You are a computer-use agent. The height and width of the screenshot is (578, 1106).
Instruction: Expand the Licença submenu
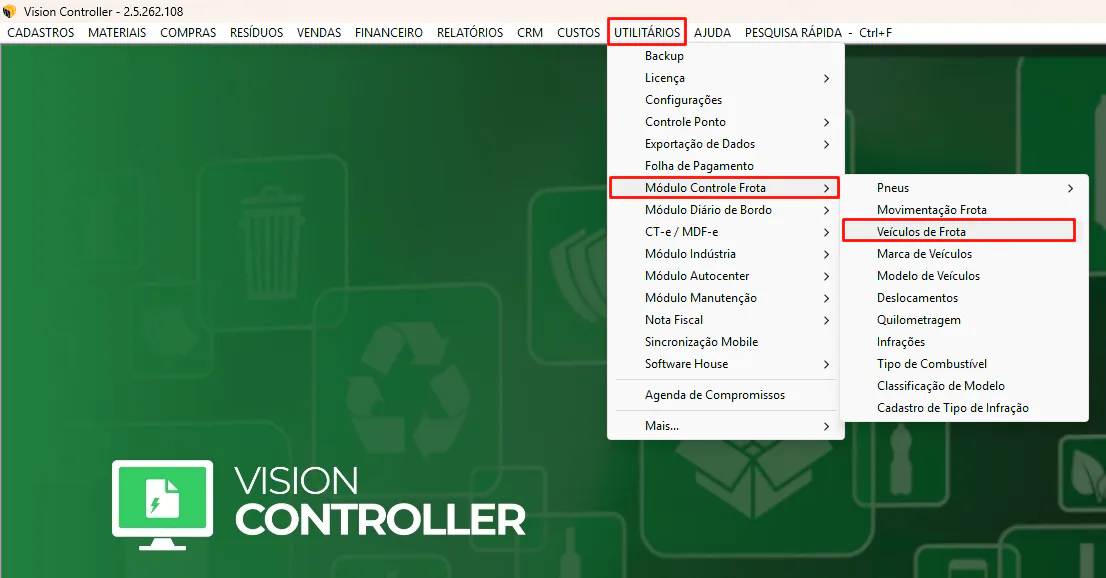point(726,78)
